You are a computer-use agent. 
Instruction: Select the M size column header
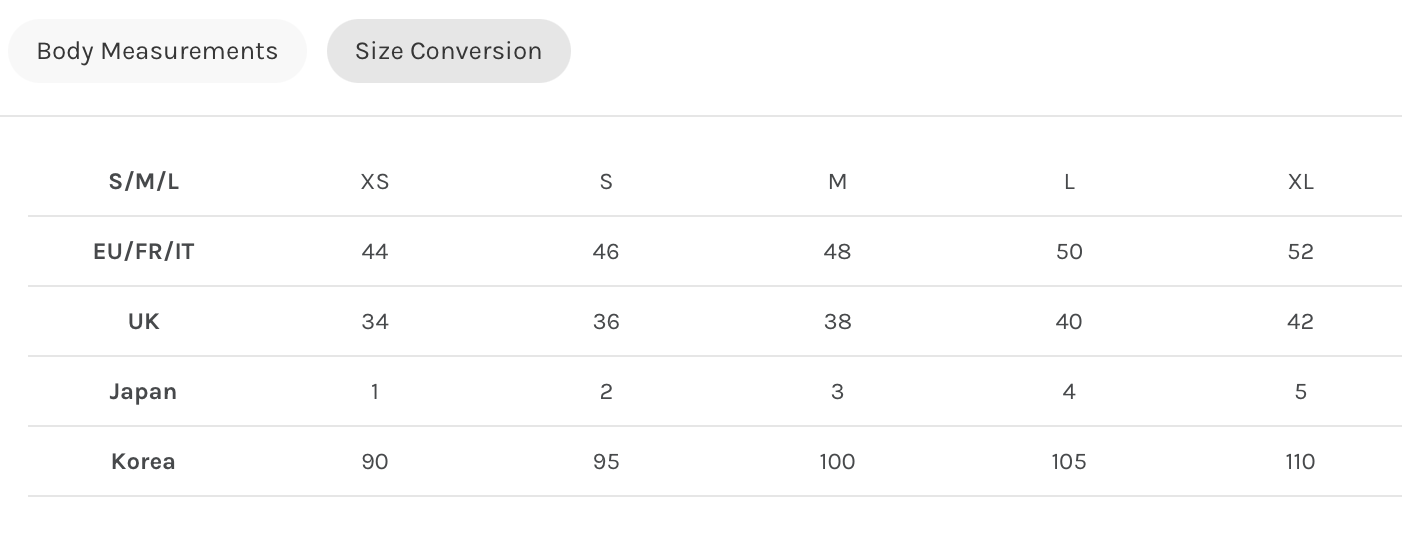pyautogui.click(x=838, y=181)
